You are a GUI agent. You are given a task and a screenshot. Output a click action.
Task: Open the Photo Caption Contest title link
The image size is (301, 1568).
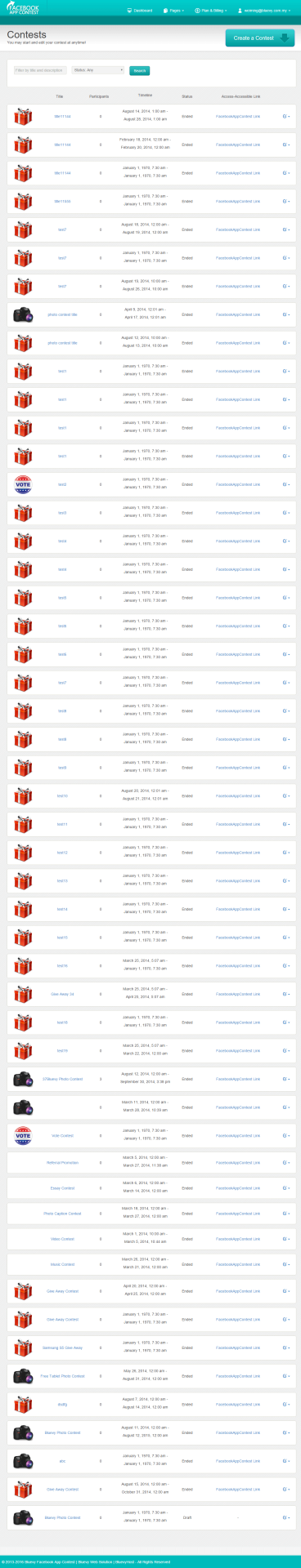pyautogui.click(x=62, y=1214)
